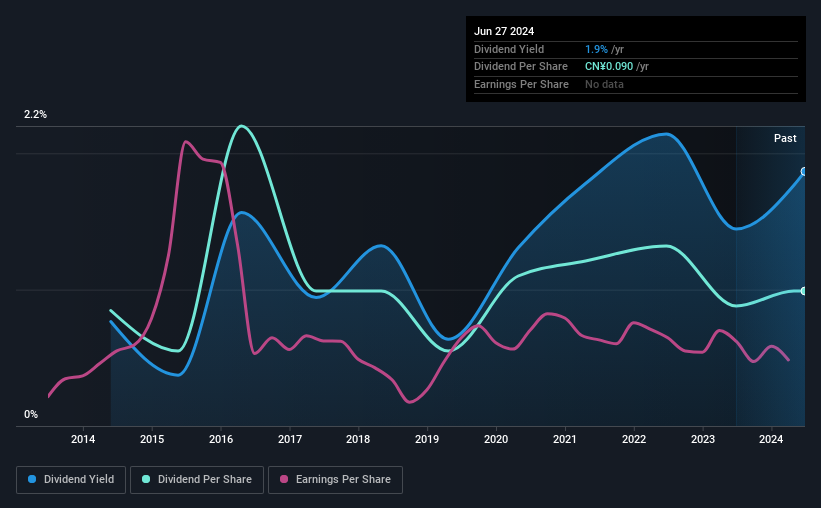Click the teal Dividend Per Share endpoint marker
821x508 pixels.
pos(804,291)
